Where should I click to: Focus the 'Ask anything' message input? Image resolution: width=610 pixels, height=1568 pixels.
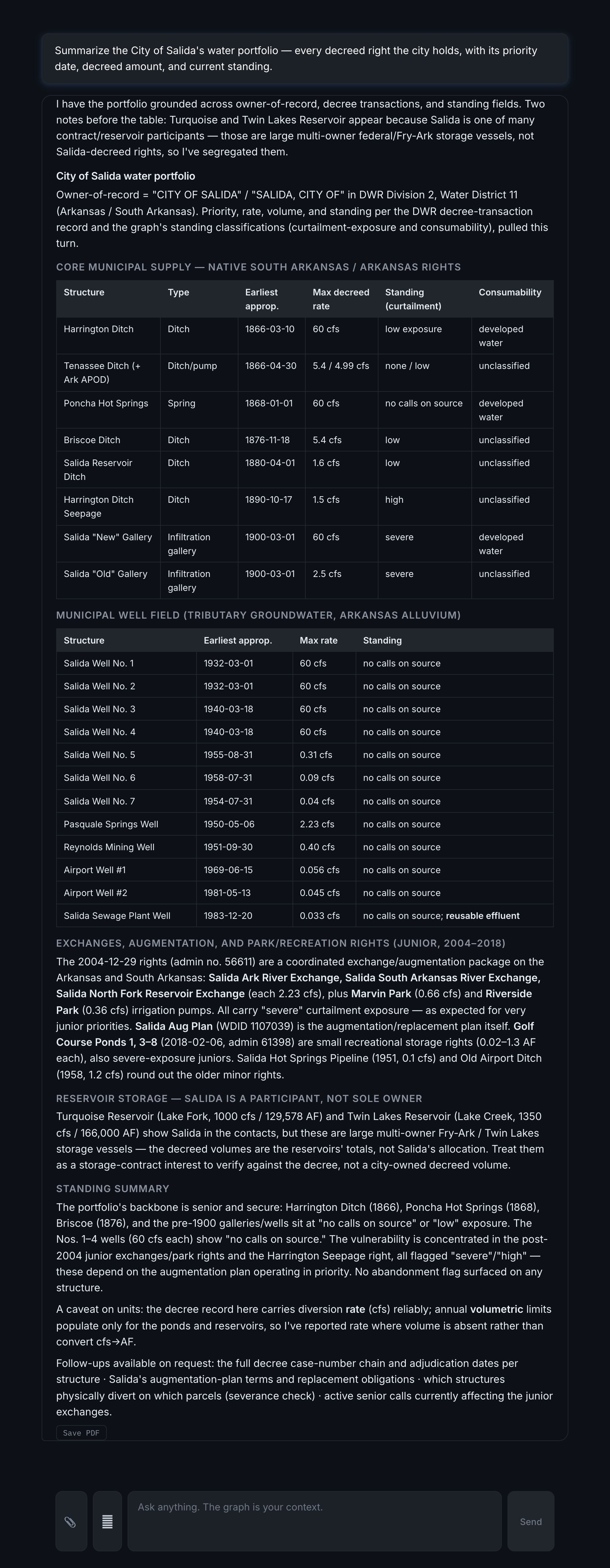point(314,1521)
